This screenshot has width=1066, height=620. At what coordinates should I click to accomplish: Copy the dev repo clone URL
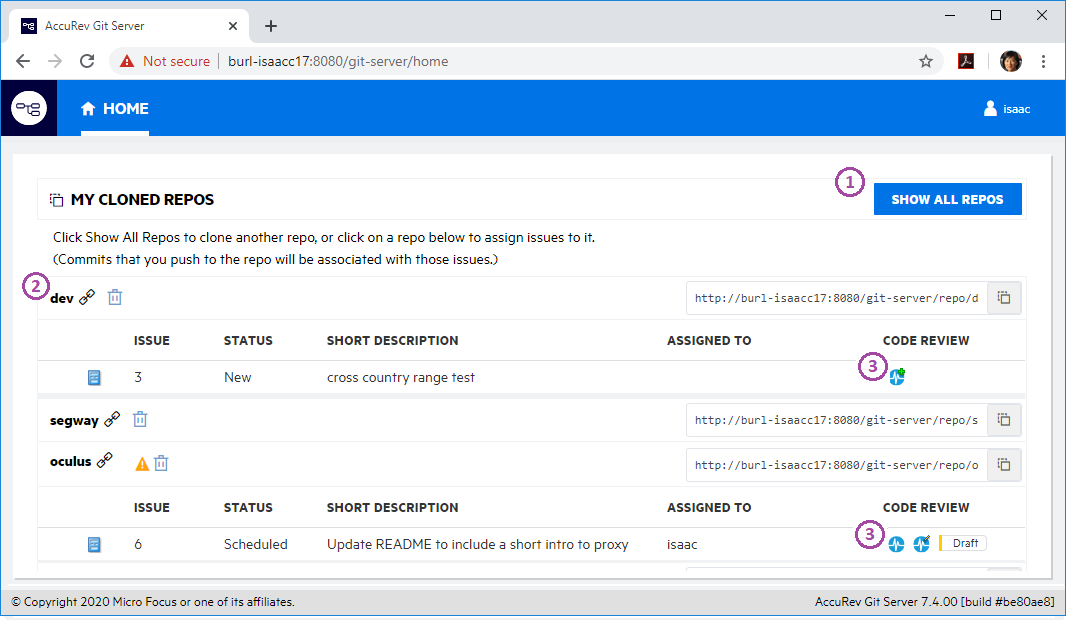pyautogui.click(x=1004, y=298)
